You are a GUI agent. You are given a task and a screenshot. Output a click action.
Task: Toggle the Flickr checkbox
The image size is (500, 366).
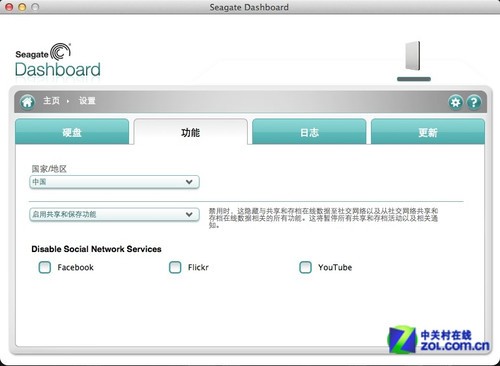[x=175, y=267]
